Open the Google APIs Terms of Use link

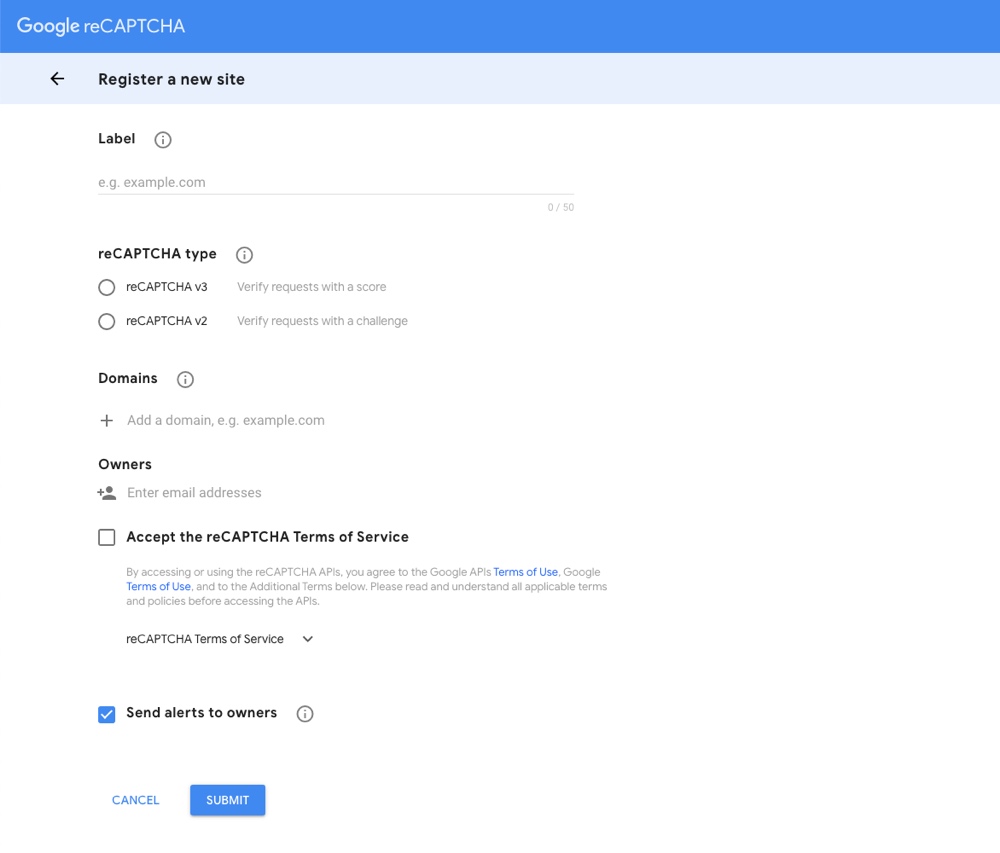pyautogui.click(x=525, y=572)
